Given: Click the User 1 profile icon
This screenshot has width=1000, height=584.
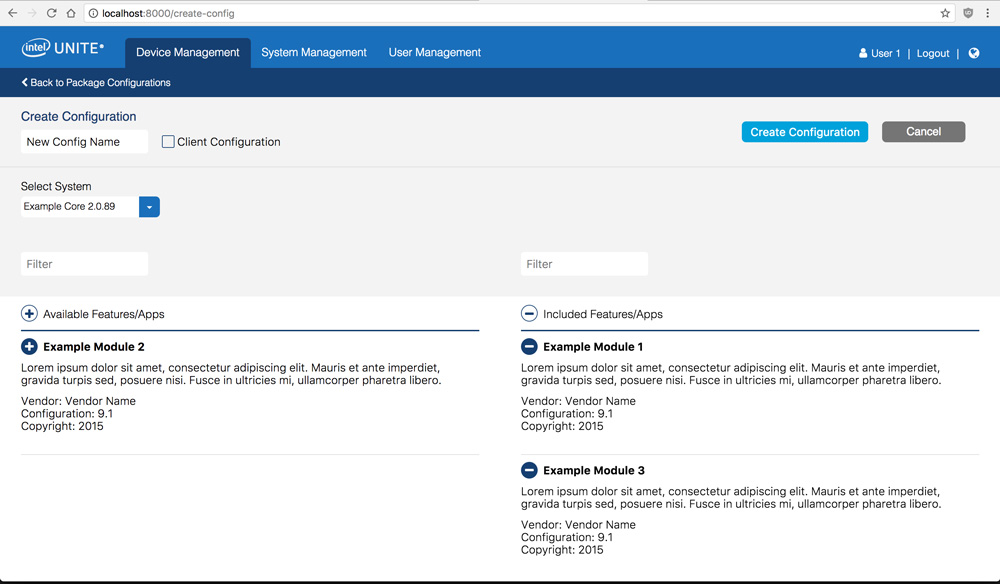Looking at the screenshot, I should (863, 53).
